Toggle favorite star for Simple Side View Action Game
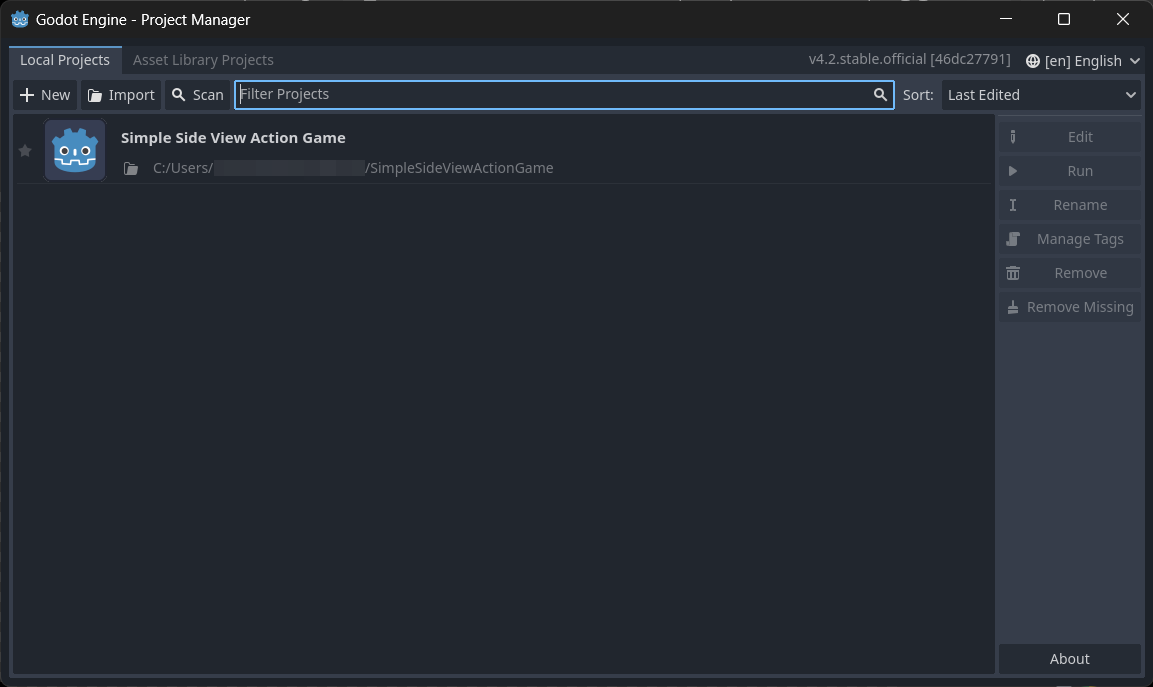1153x687 pixels. pyautogui.click(x=25, y=151)
